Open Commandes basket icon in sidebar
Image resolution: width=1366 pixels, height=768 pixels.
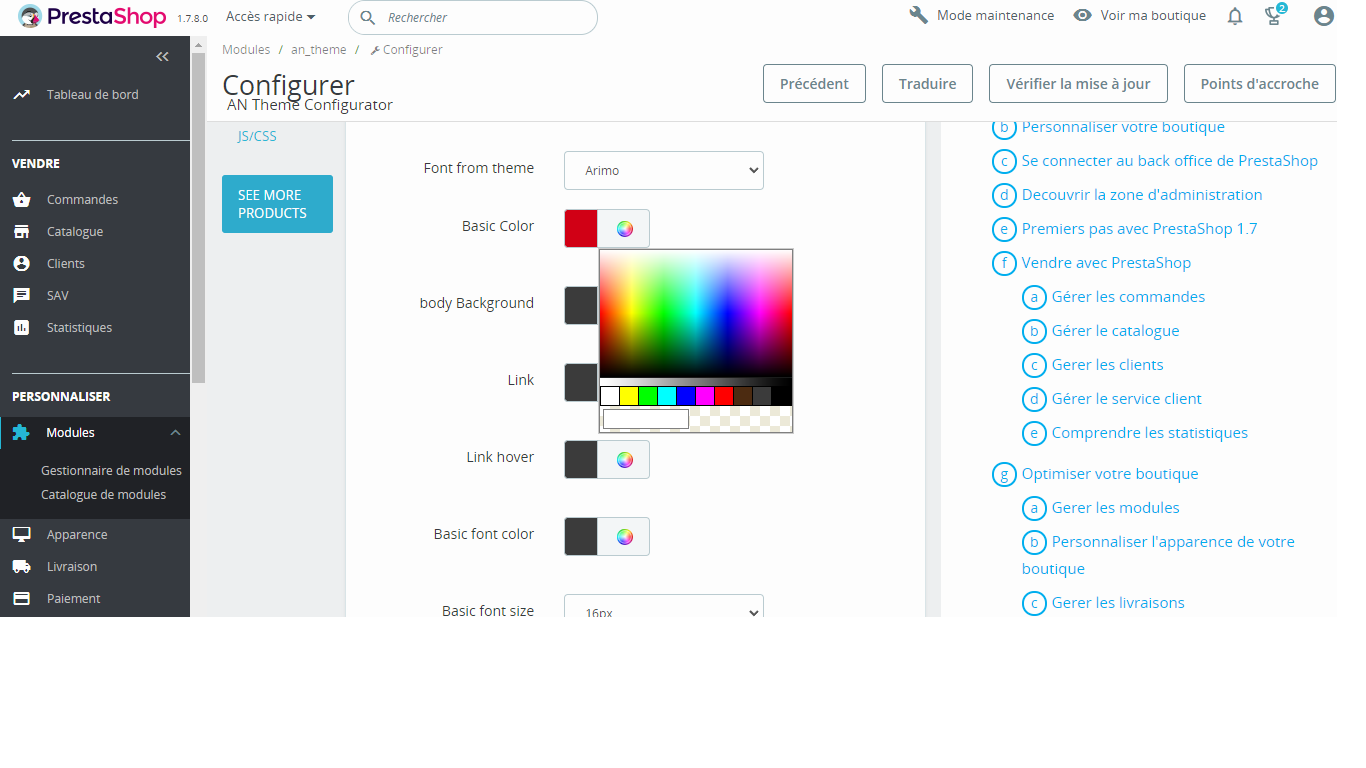[x=21, y=199]
